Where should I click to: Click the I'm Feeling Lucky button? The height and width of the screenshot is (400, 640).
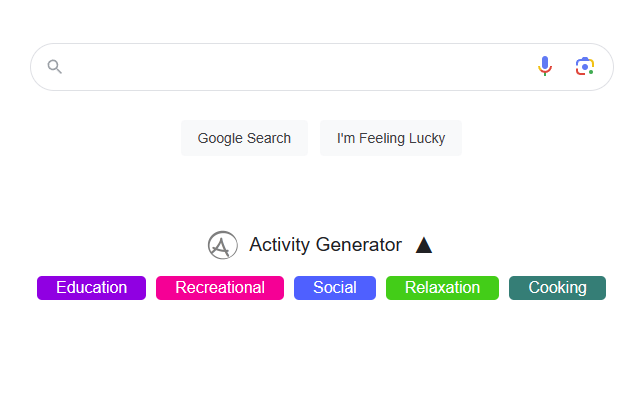(x=391, y=138)
